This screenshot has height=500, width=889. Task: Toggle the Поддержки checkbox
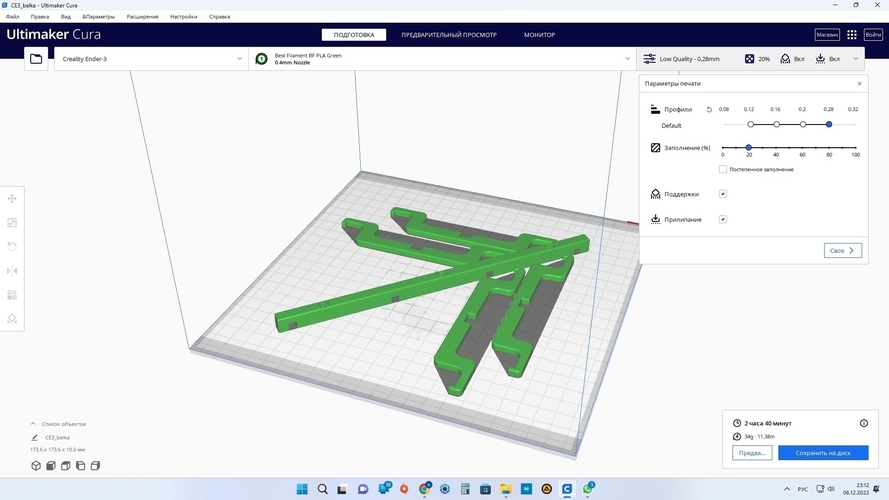point(723,194)
